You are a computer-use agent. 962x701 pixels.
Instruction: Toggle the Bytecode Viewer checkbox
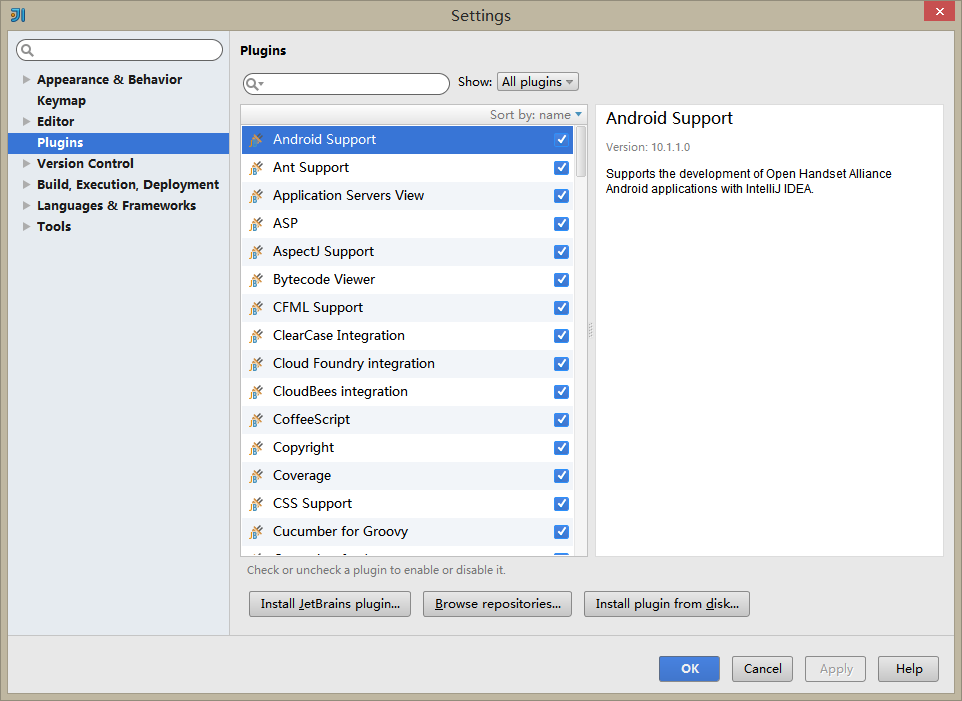click(561, 280)
